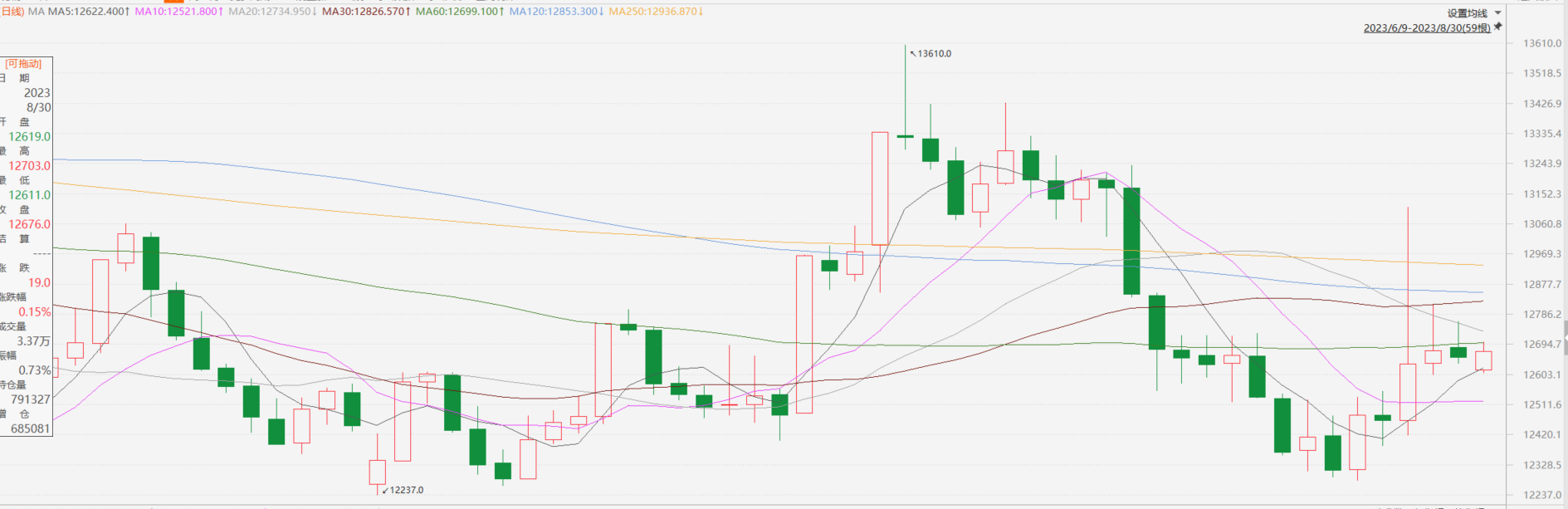Viewport: 1568px width, 509px height.
Task: Click the [可拖动] header of info panel
Action: pyautogui.click(x=23, y=64)
